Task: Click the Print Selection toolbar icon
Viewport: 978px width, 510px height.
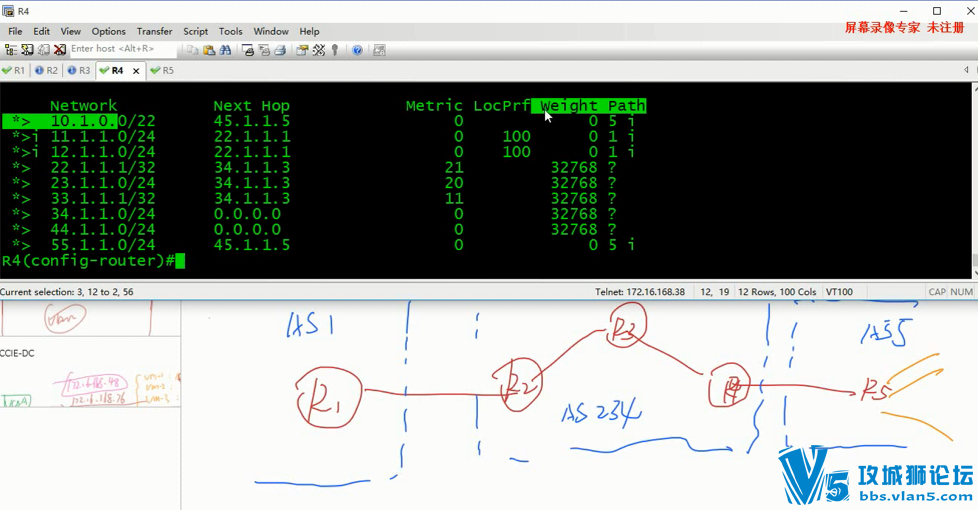Action: (264, 50)
